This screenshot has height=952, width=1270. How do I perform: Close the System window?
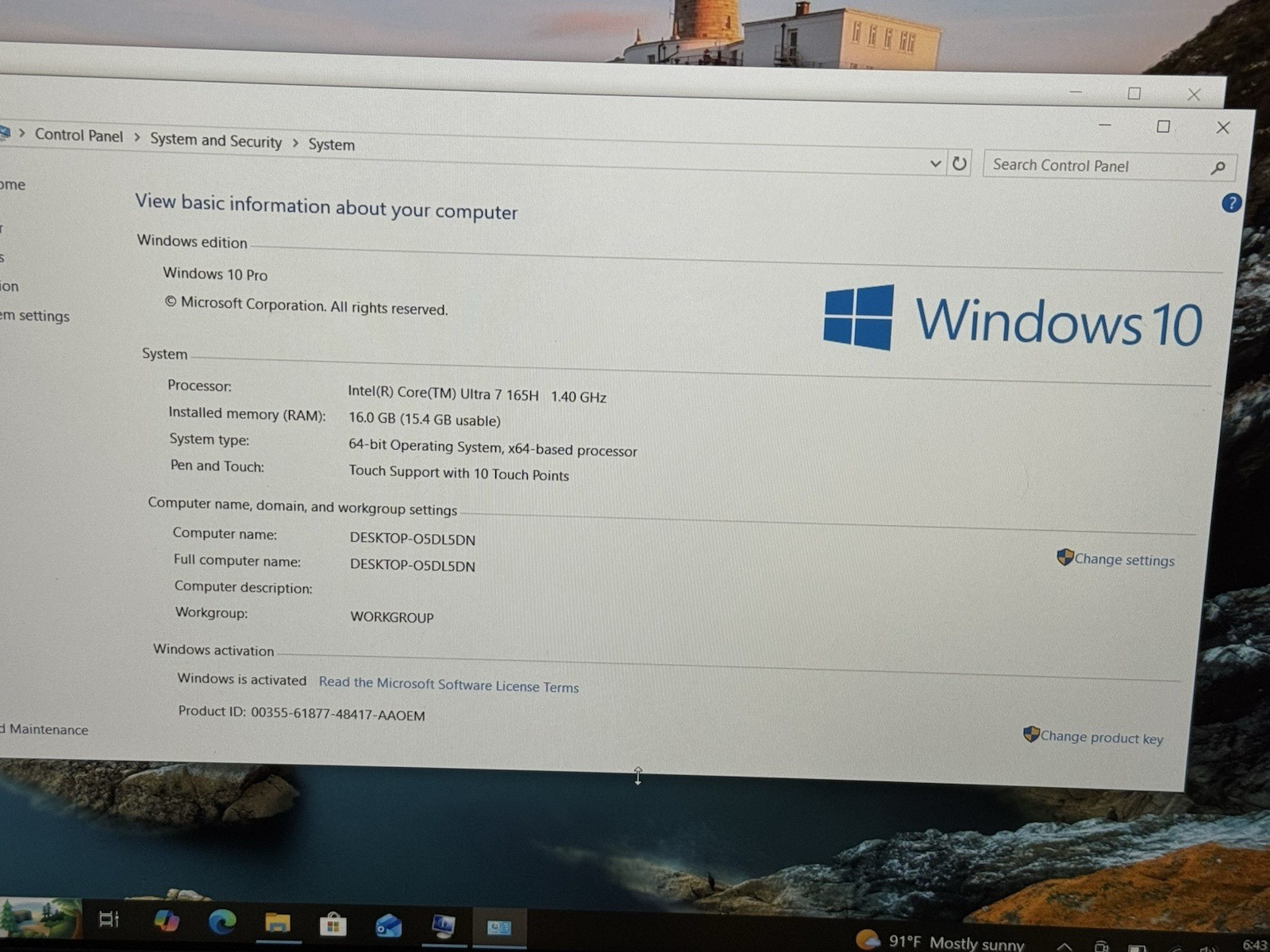1223,128
